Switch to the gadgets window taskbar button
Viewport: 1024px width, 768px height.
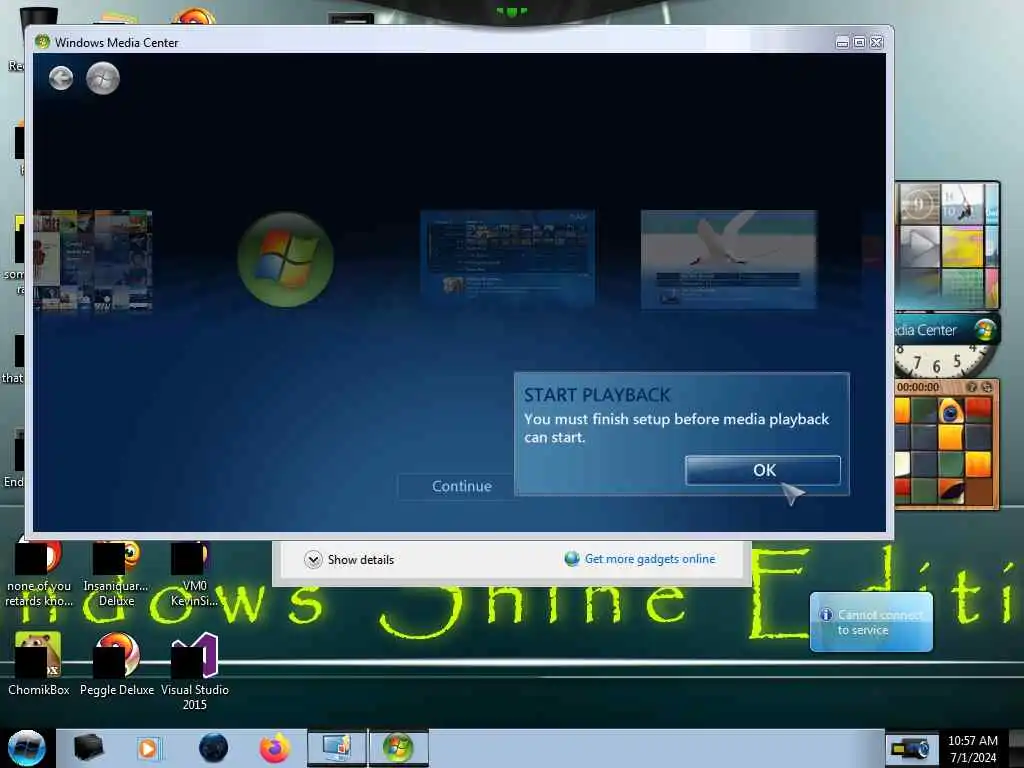click(337, 748)
